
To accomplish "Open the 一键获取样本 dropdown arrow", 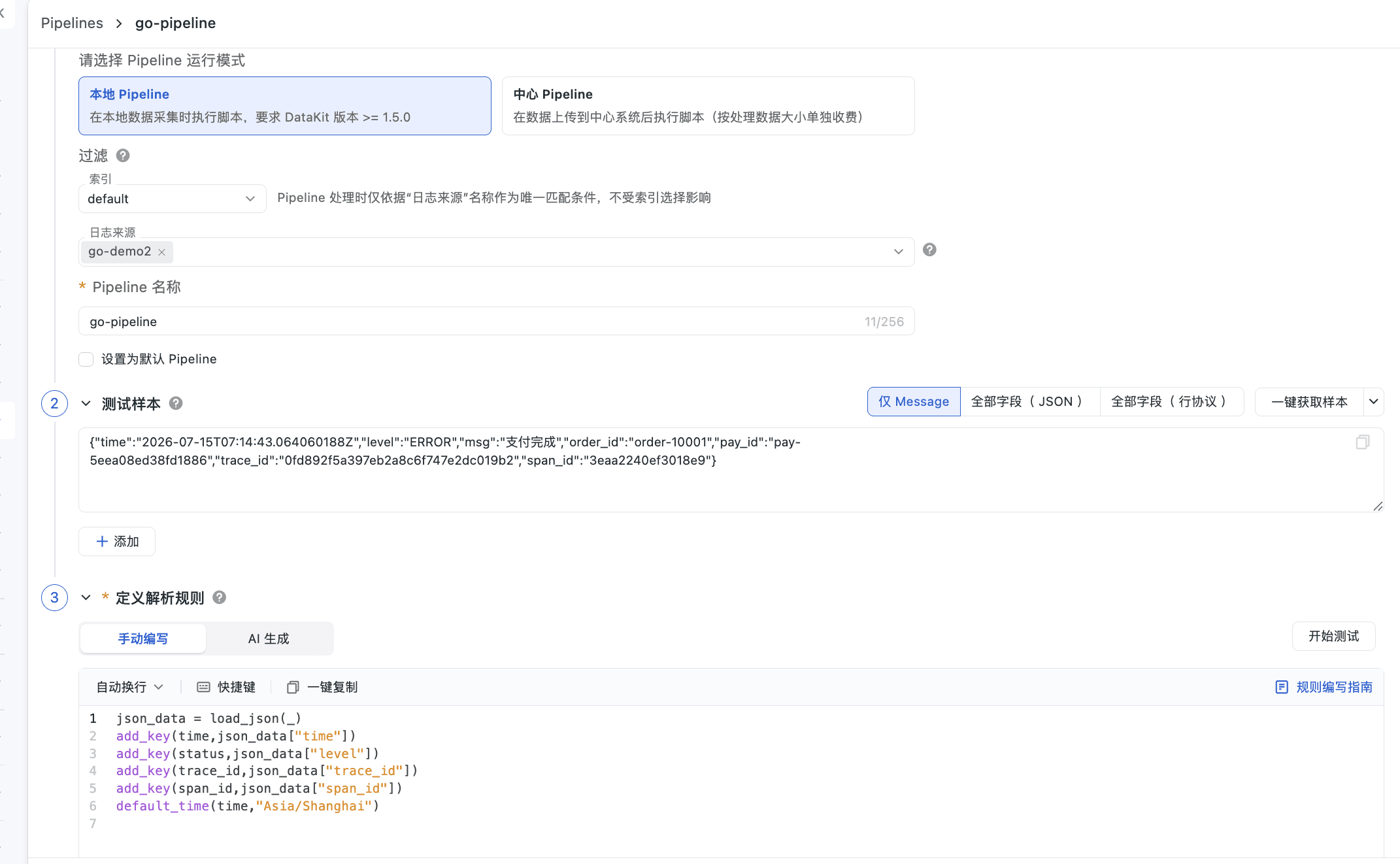I will tap(1374, 401).
